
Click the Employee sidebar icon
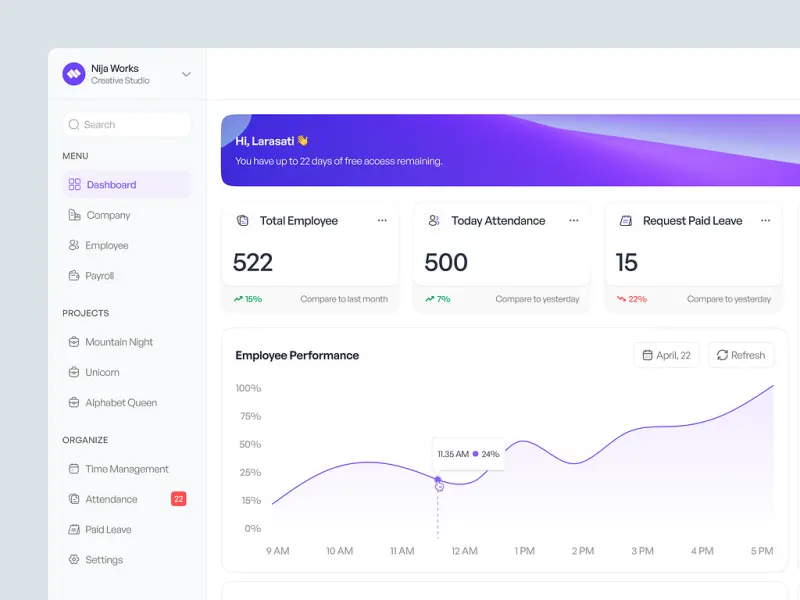click(75, 245)
